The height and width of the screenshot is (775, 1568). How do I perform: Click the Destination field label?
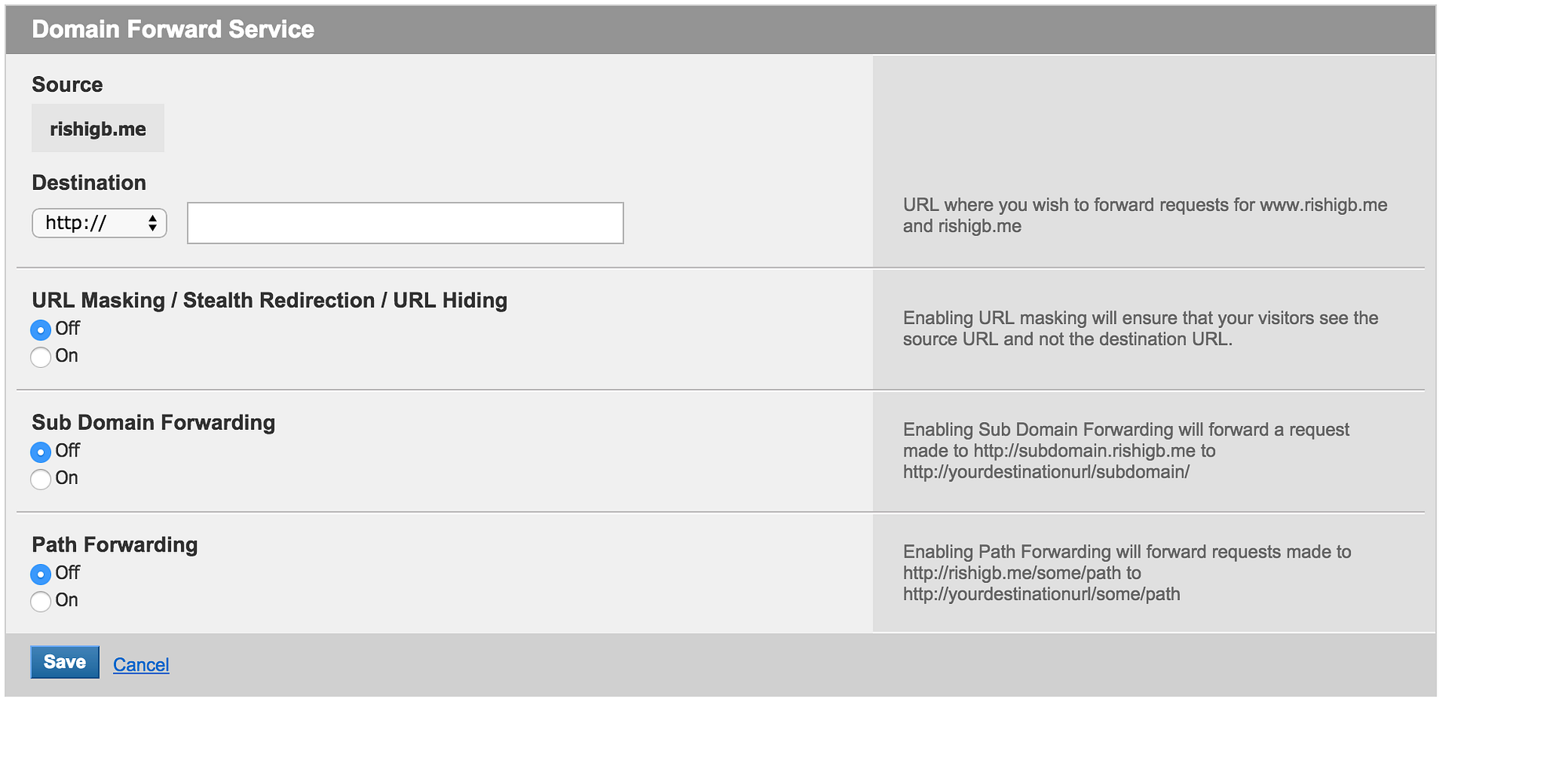click(x=89, y=183)
